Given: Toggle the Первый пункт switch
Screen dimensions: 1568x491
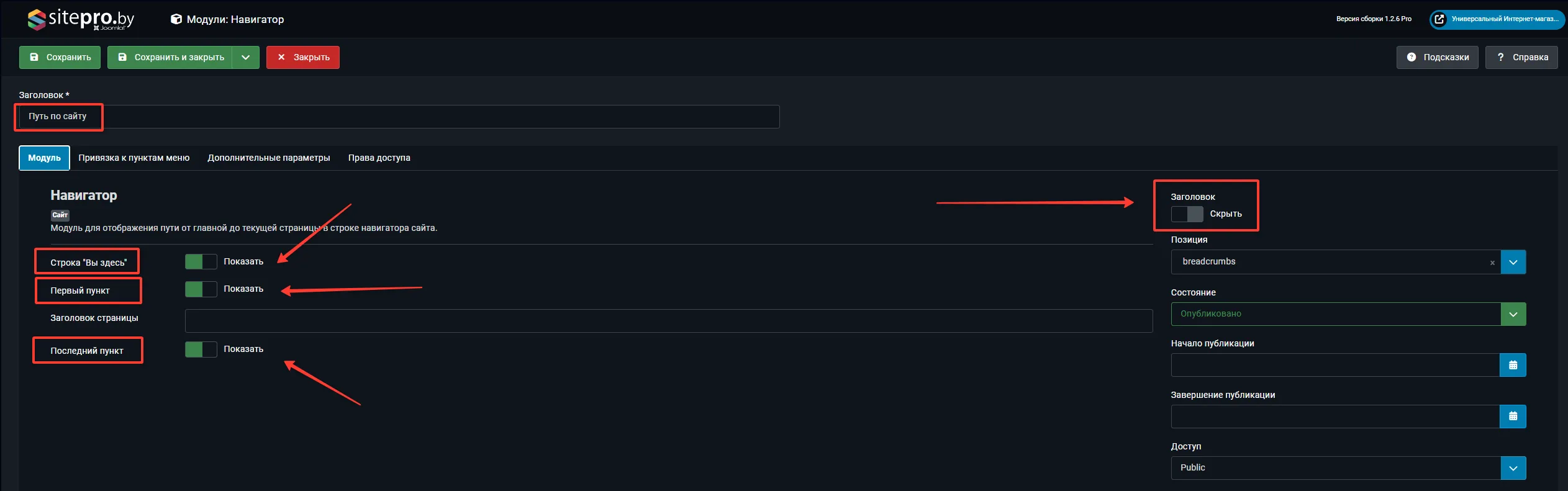Looking at the screenshot, I should (x=201, y=289).
